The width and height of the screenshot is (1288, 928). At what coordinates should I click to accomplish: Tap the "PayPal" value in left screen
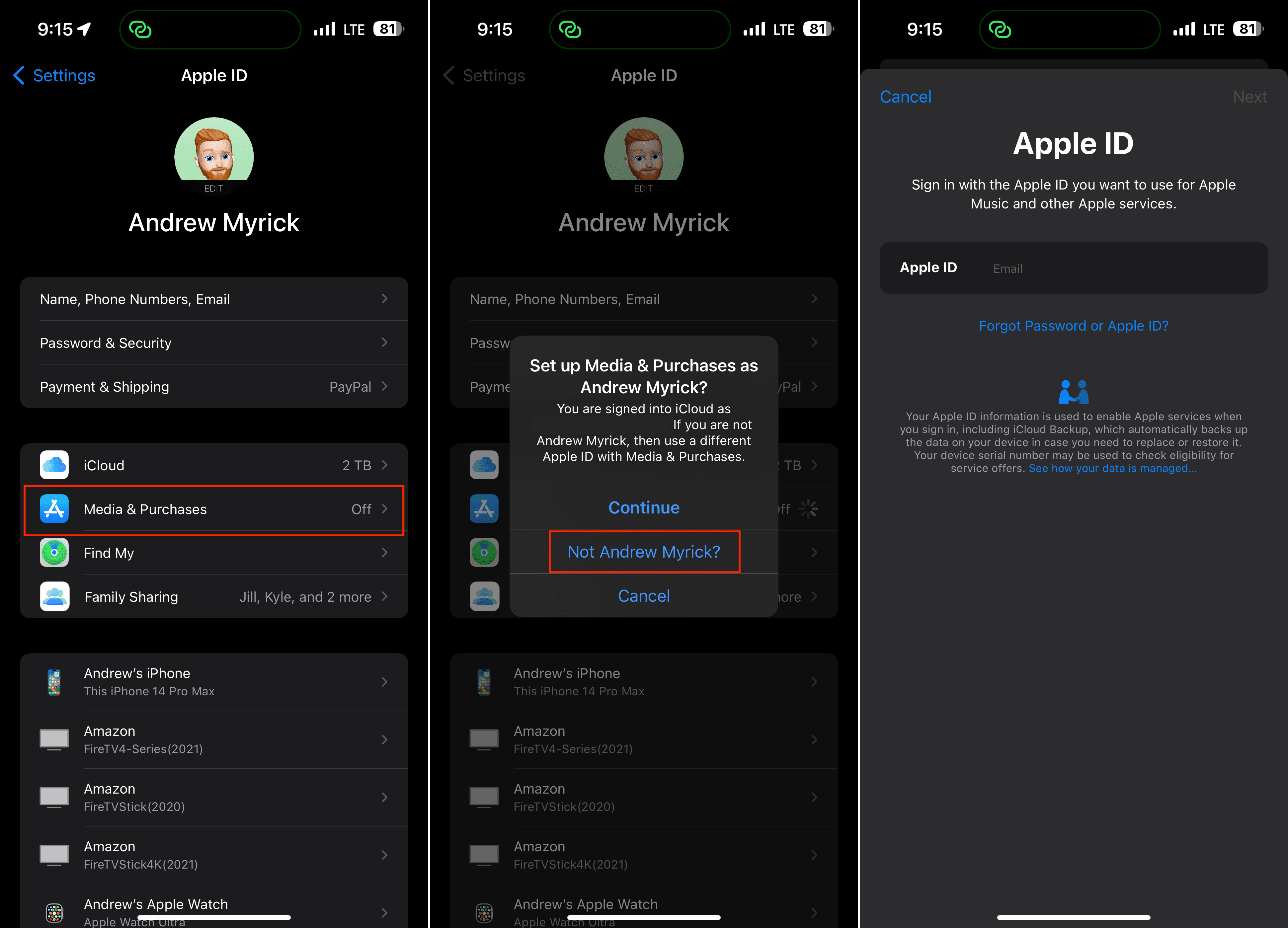[351, 387]
